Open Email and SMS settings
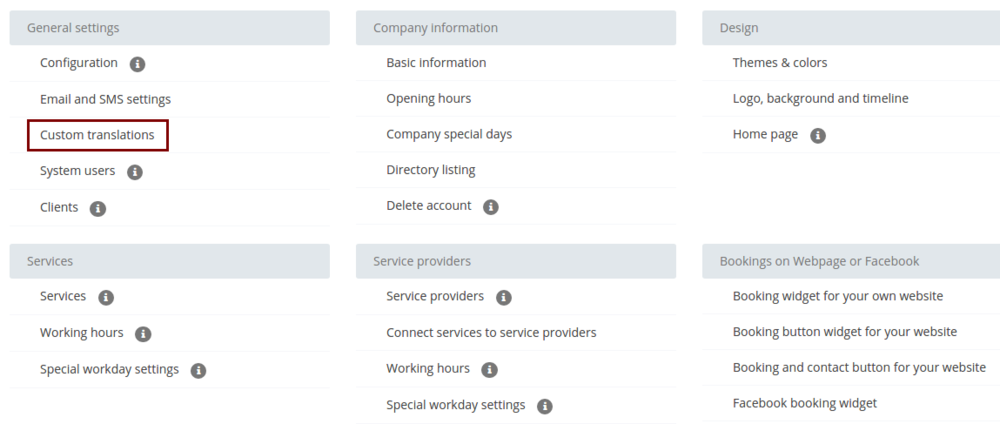This screenshot has height=424, width=1000. [x=105, y=99]
